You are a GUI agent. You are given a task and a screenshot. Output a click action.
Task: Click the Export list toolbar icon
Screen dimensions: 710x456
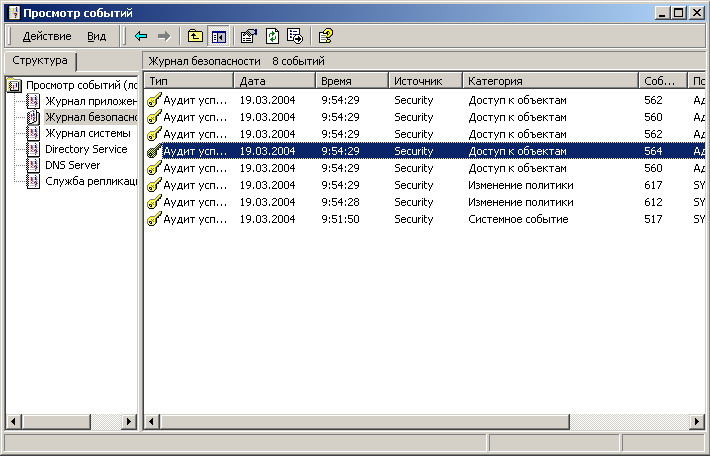[x=295, y=36]
